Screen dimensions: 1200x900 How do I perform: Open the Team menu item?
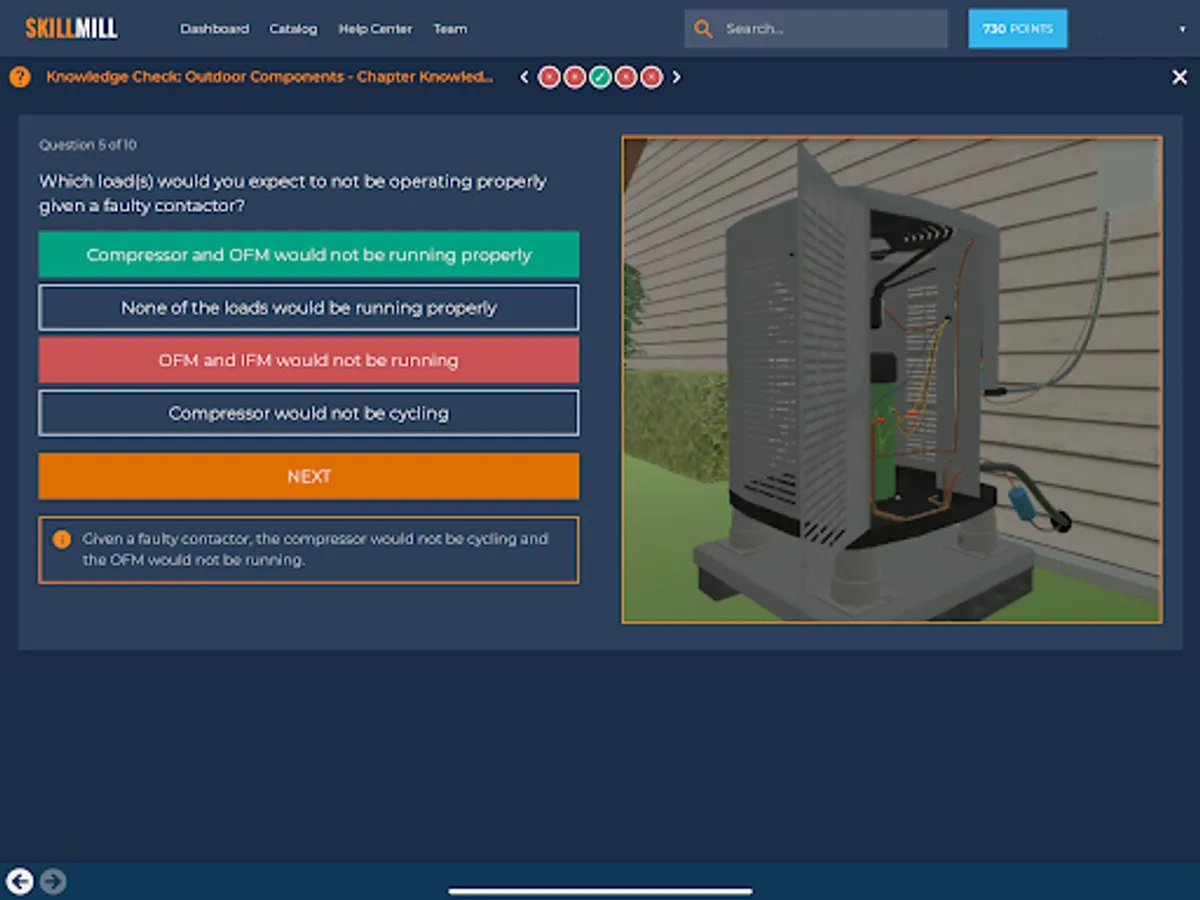[450, 29]
